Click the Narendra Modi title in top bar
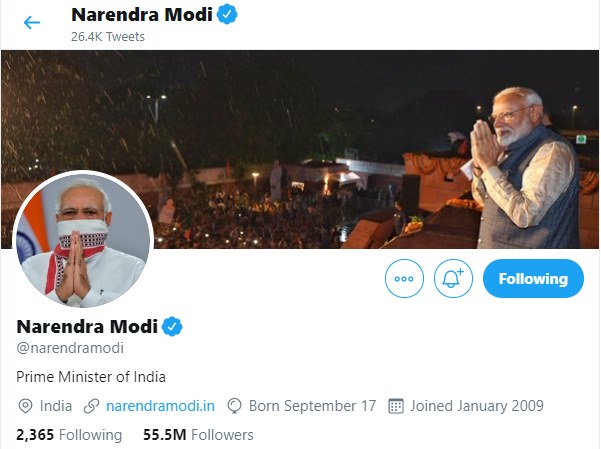601x449 pixels. click(143, 15)
